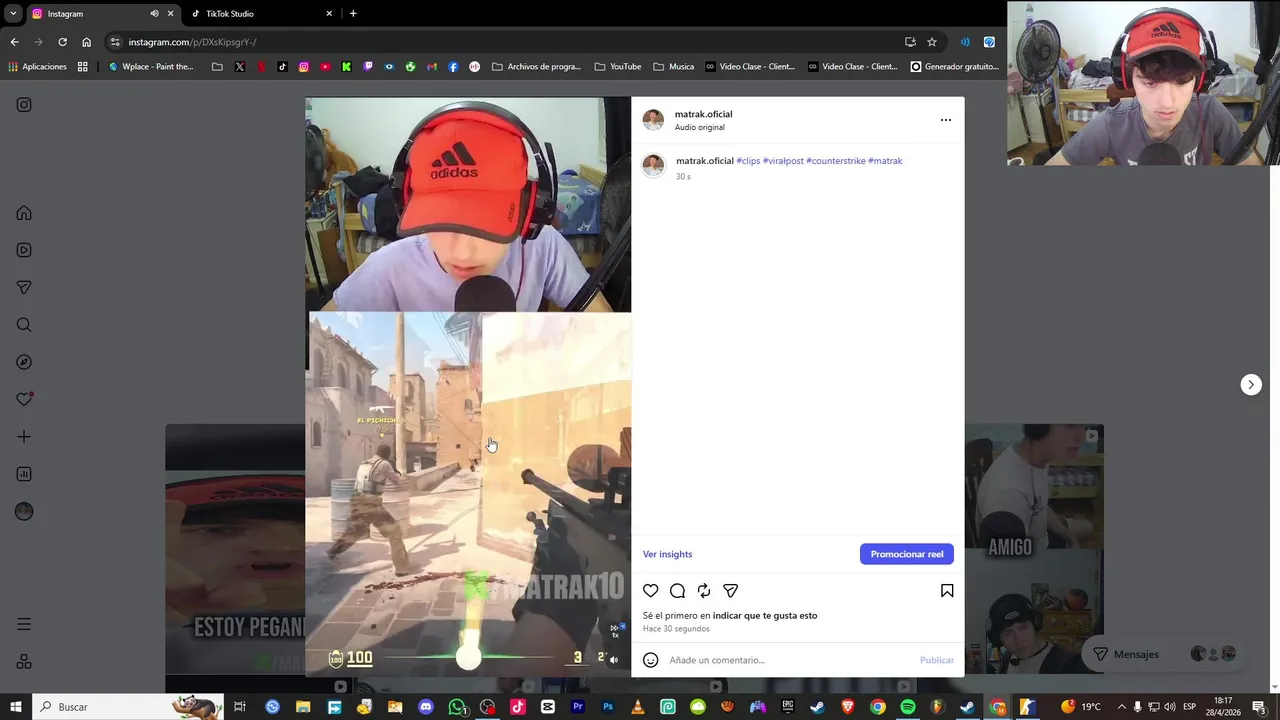This screenshot has height=720, width=1280.
Task: Open dashboard chart icon in sidebar
Action: tap(24, 474)
